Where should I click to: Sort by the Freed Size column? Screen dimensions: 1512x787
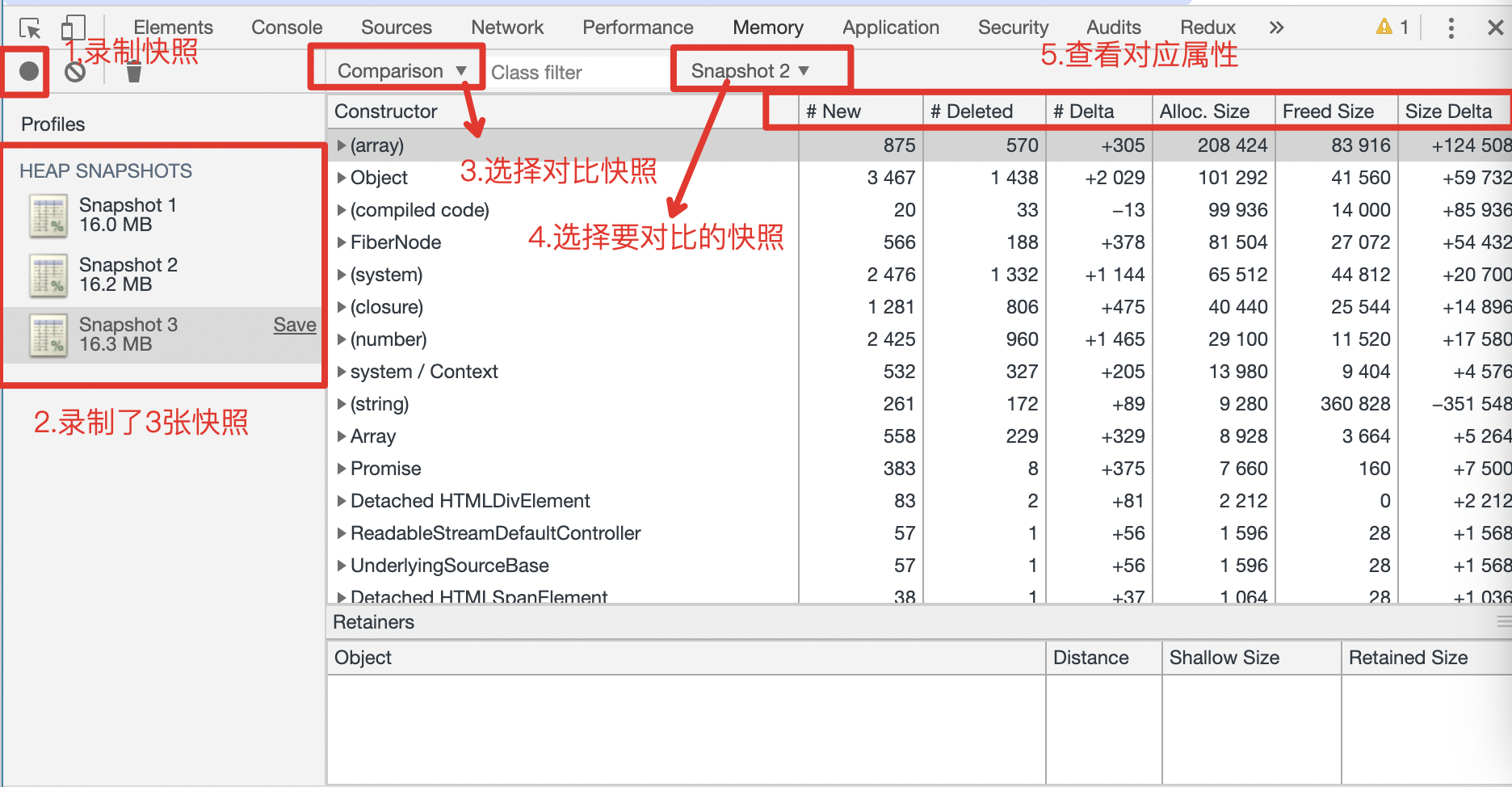pyautogui.click(x=1337, y=112)
